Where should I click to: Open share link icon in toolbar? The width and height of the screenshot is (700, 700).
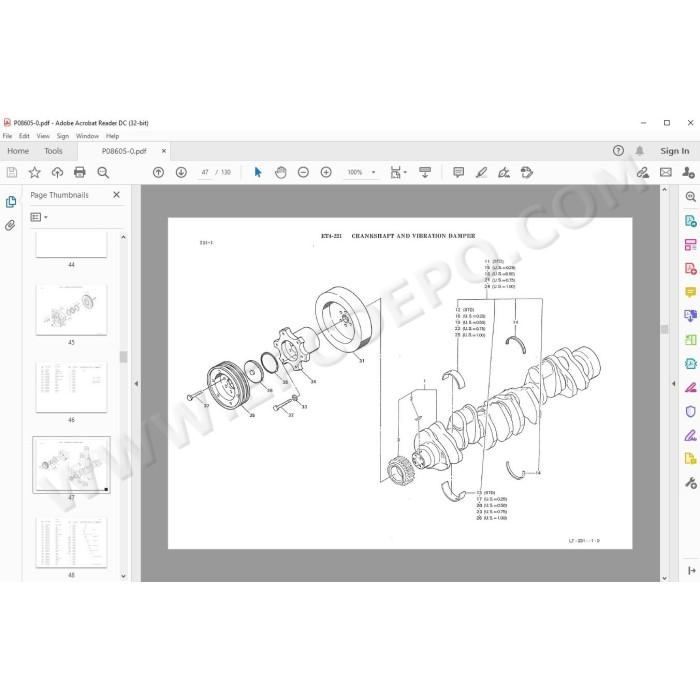pyautogui.click(x=642, y=172)
